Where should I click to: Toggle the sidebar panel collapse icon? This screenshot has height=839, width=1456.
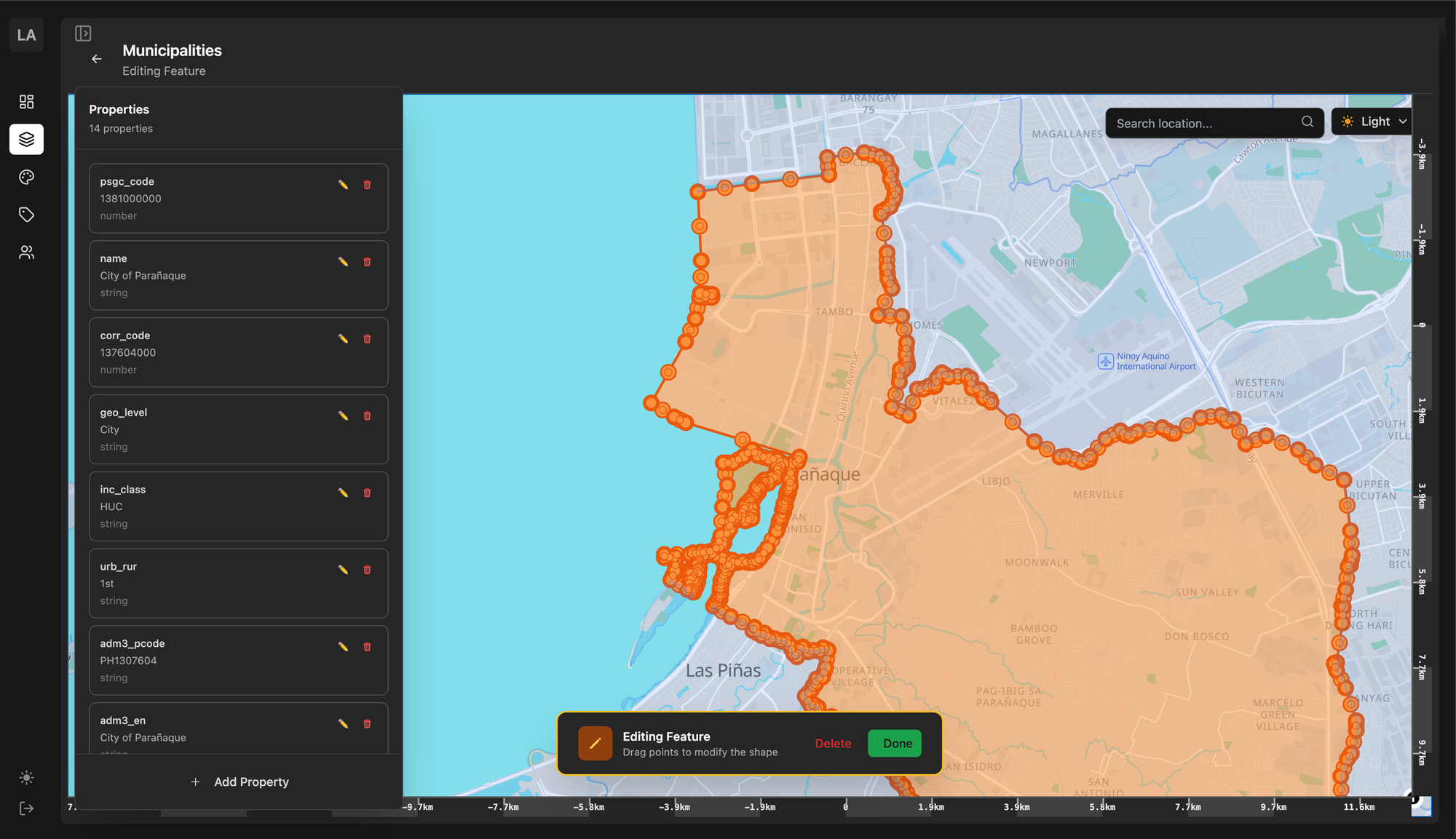[83, 33]
